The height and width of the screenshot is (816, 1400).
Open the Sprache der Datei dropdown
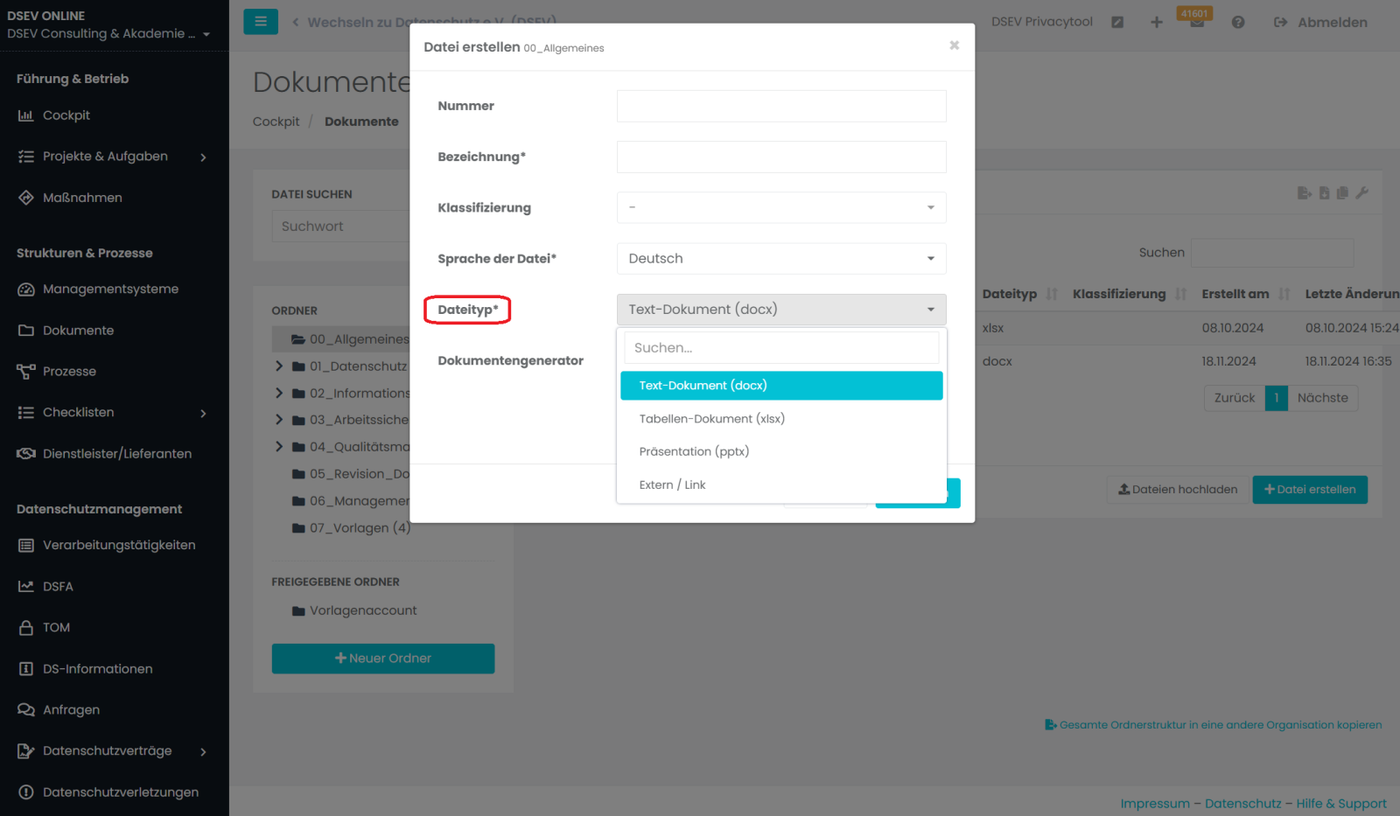781,259
